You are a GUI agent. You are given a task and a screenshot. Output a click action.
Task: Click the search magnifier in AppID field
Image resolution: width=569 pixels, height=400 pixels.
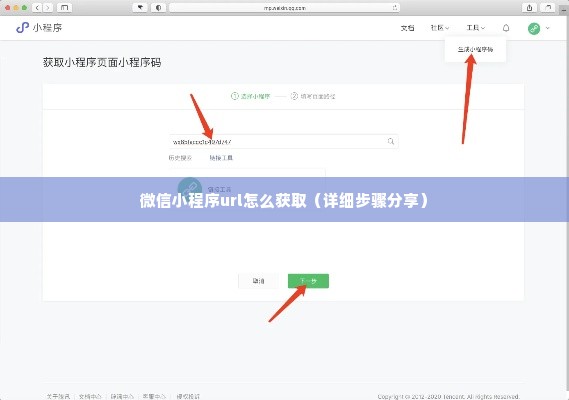coord(390,141)
